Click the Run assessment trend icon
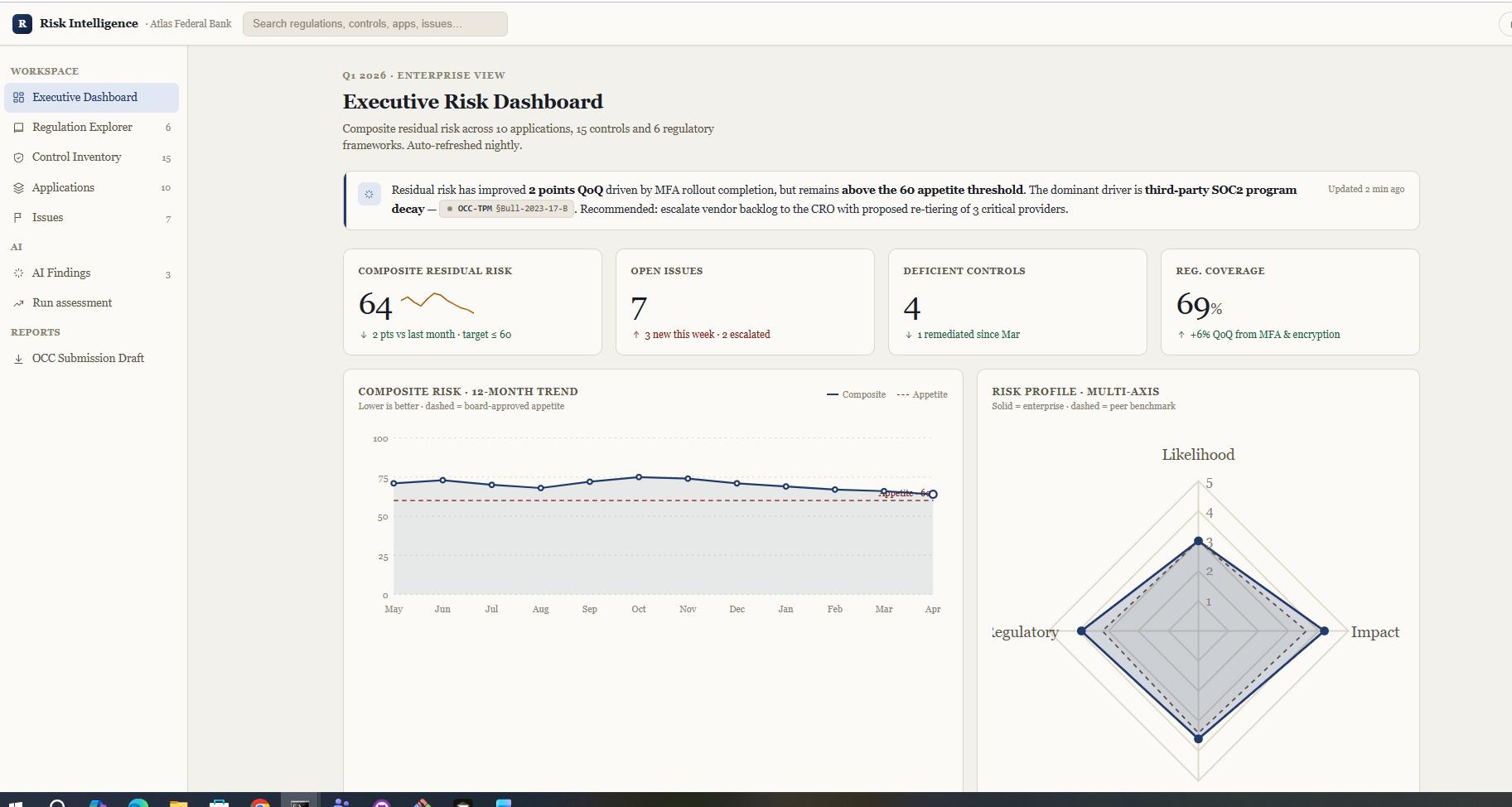 click(19, 303)
